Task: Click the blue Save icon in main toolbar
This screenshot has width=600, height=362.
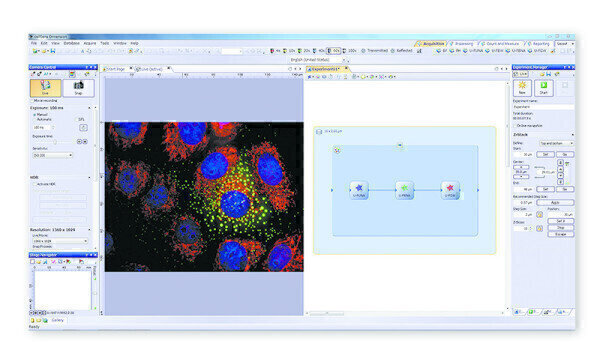Action: [x=53, y=51]
